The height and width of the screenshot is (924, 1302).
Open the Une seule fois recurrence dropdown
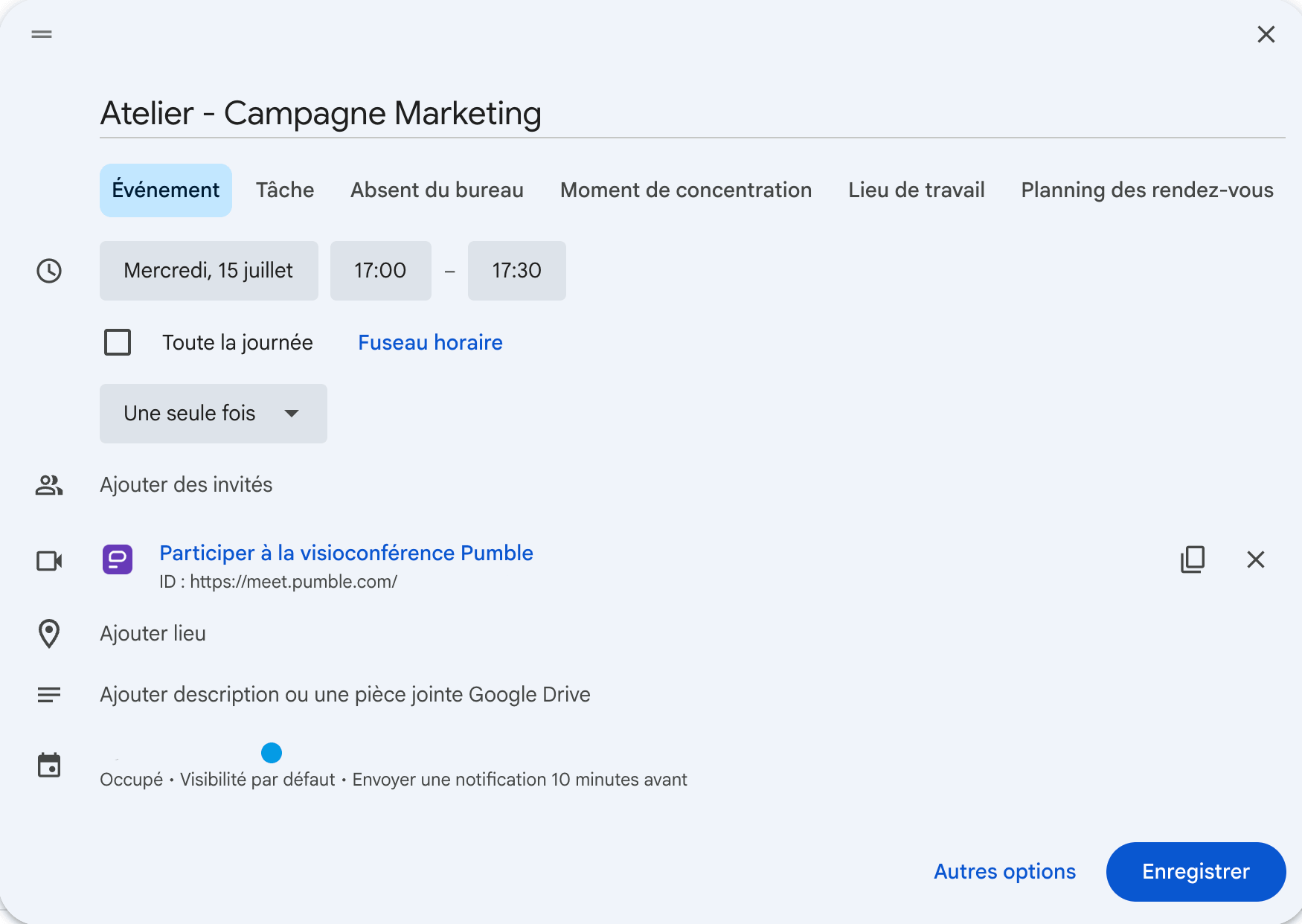(x=213, y=414)
